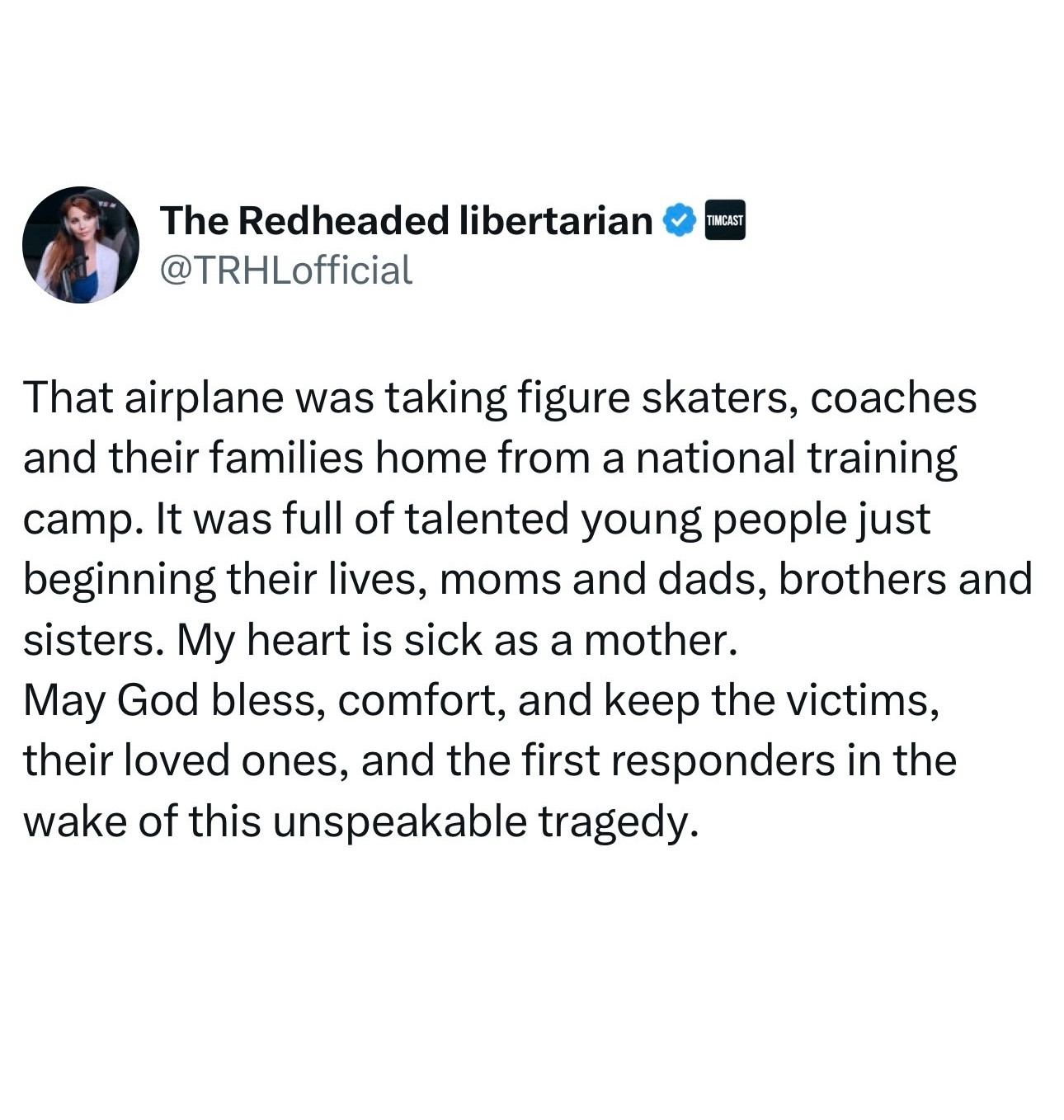Click the @TRHLofficial handle
The image size is (1064, 1120).
tap(285, 270)
